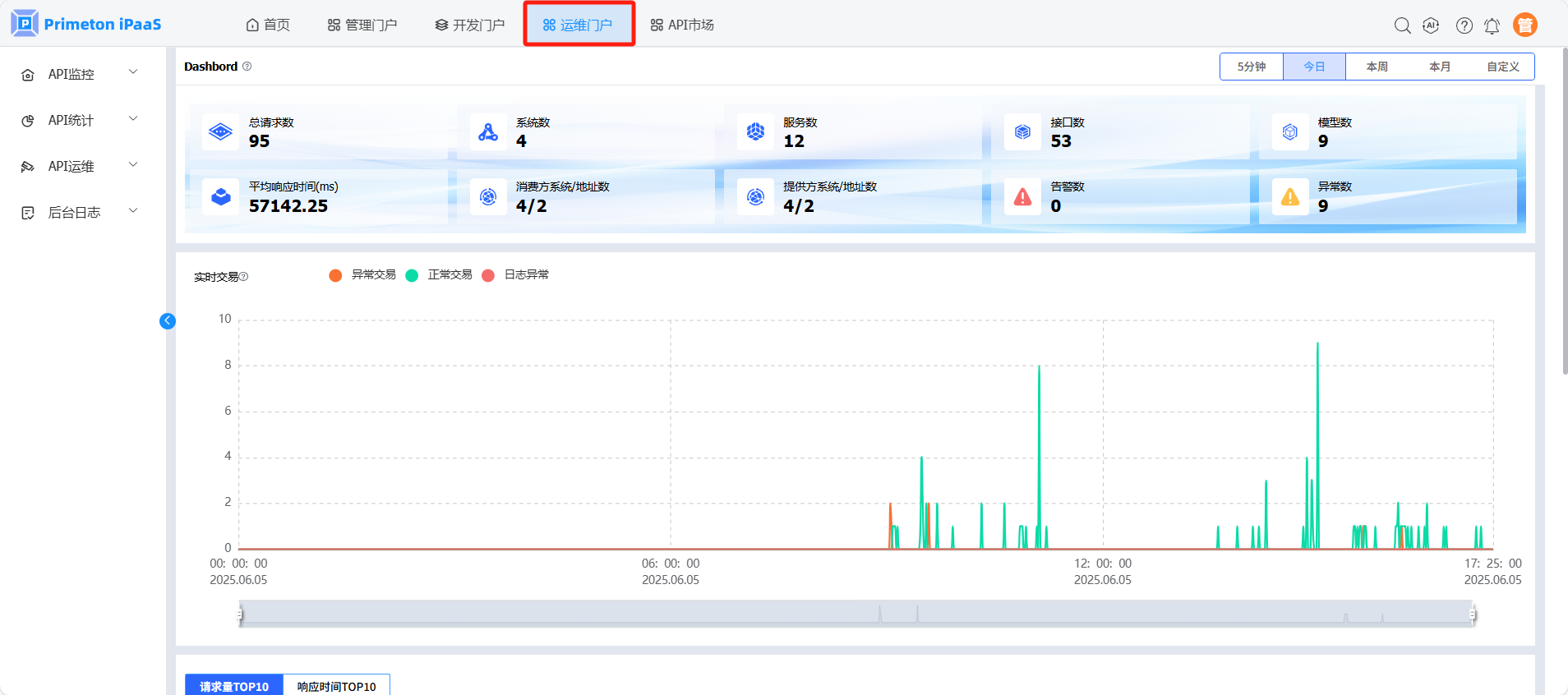The height and width of the screenshot is (695, 1568).
Task: Open the AI assistant icon
Action: point(1431,25)
